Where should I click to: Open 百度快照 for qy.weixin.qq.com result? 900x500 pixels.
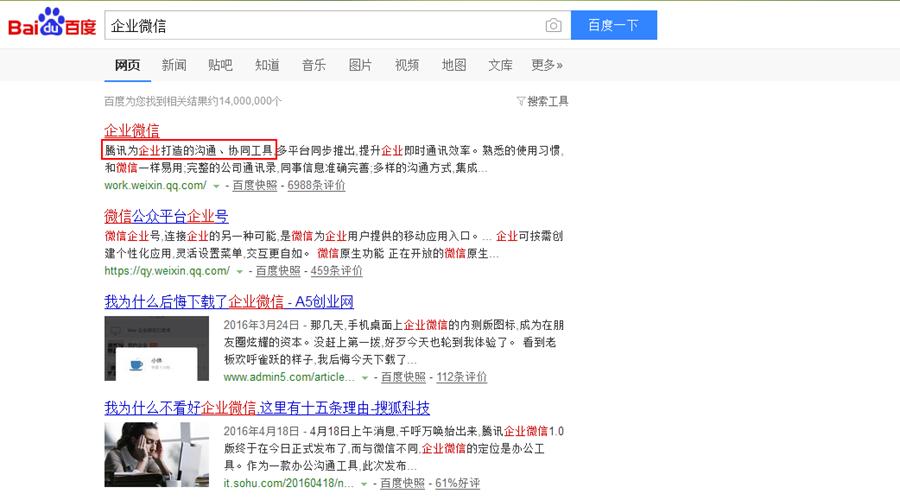click(x=278, y=270)
